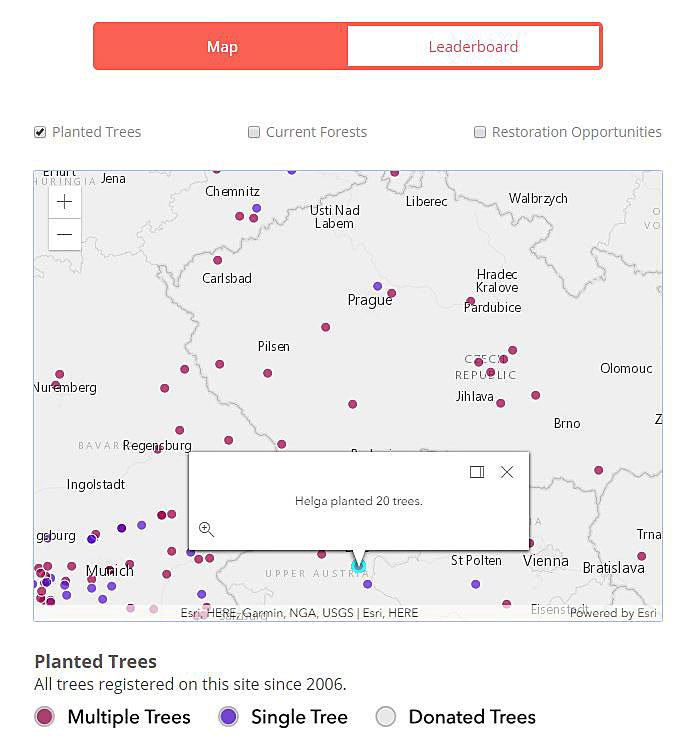
Task: Enable the Current Forests checkbox
Action: point(254,132)
